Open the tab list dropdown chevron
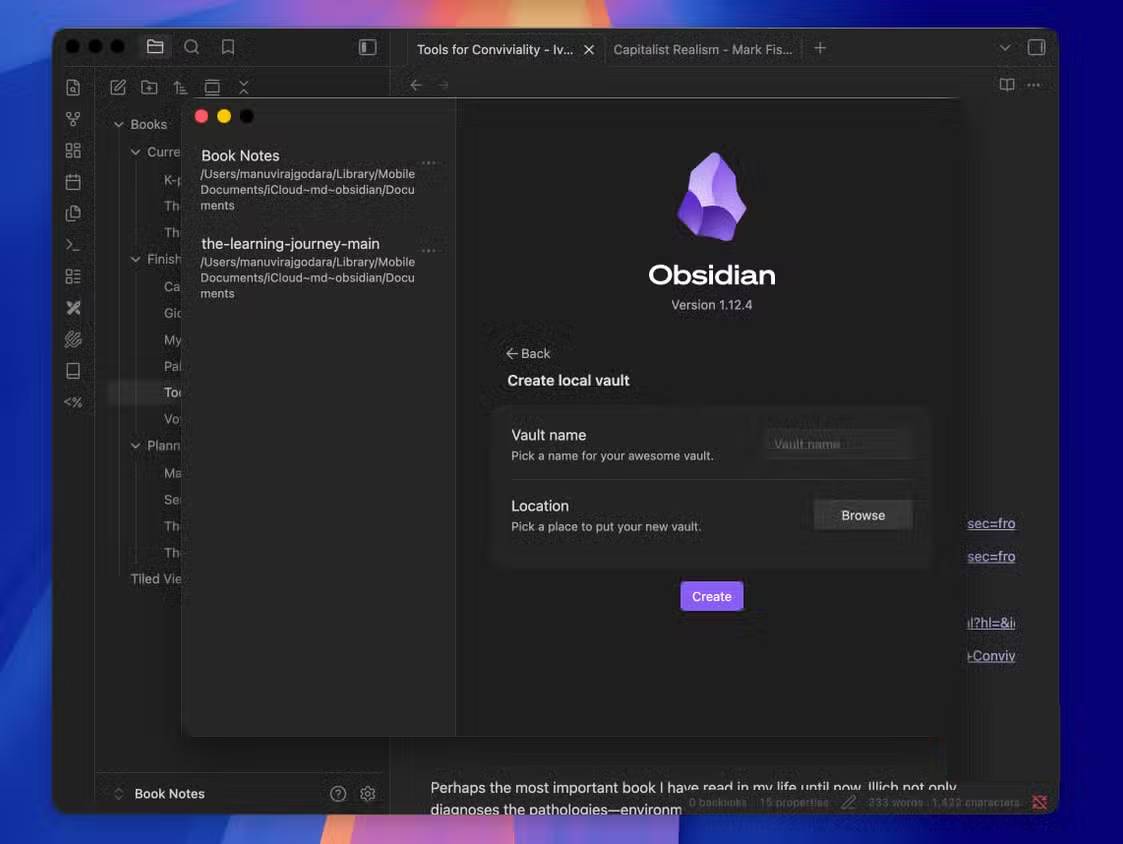 (x=1005, y=48)
